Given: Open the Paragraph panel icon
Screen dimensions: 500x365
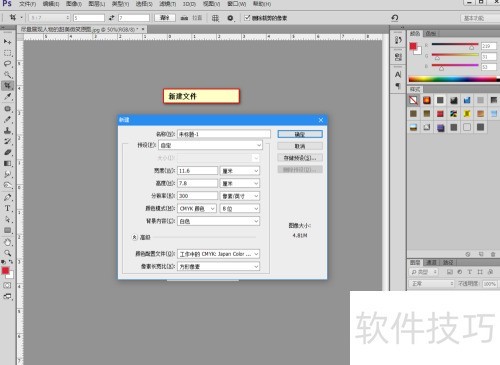Looking at the screenshot, I should click(398, 86).
